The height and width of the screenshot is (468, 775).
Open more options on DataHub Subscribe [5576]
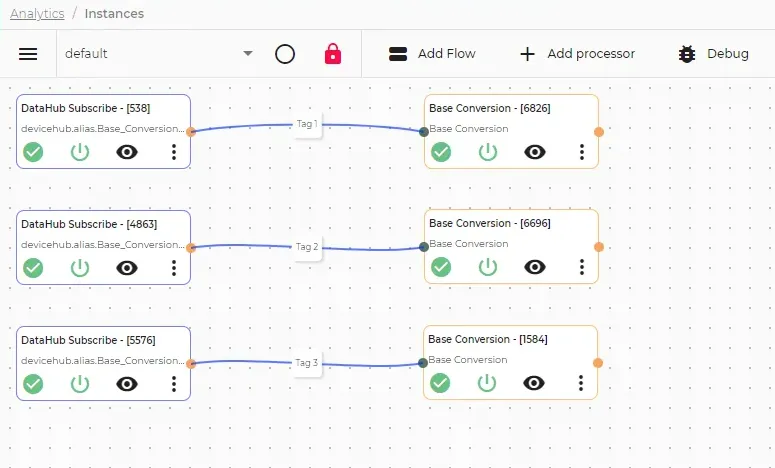pos(174,384)
